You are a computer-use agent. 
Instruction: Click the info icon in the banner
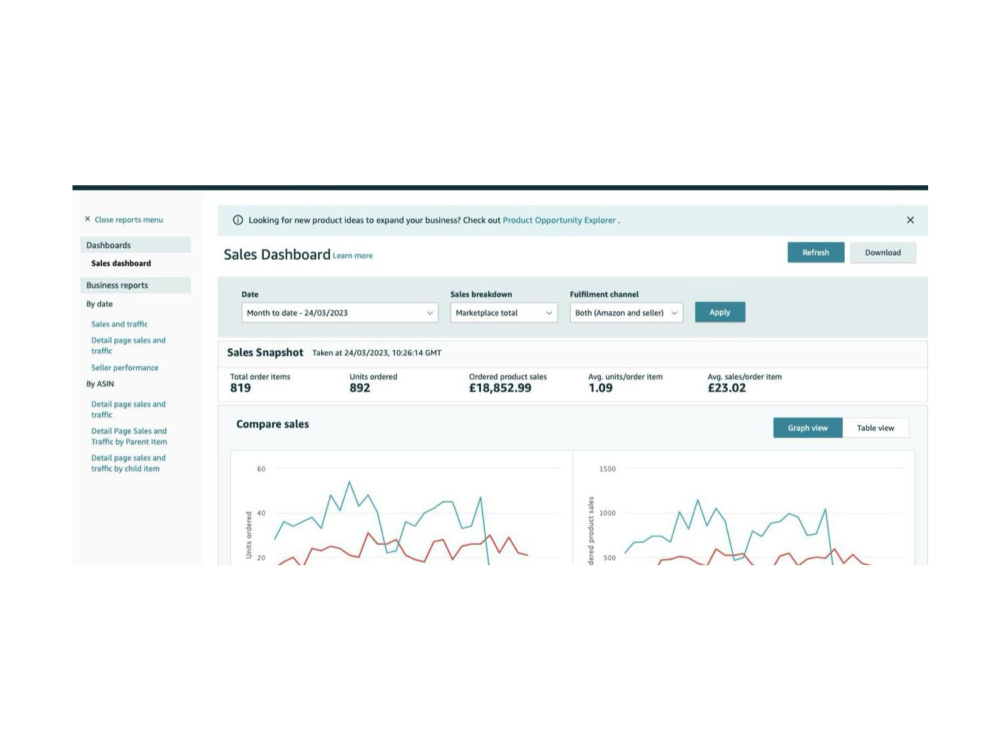[238, 220]
